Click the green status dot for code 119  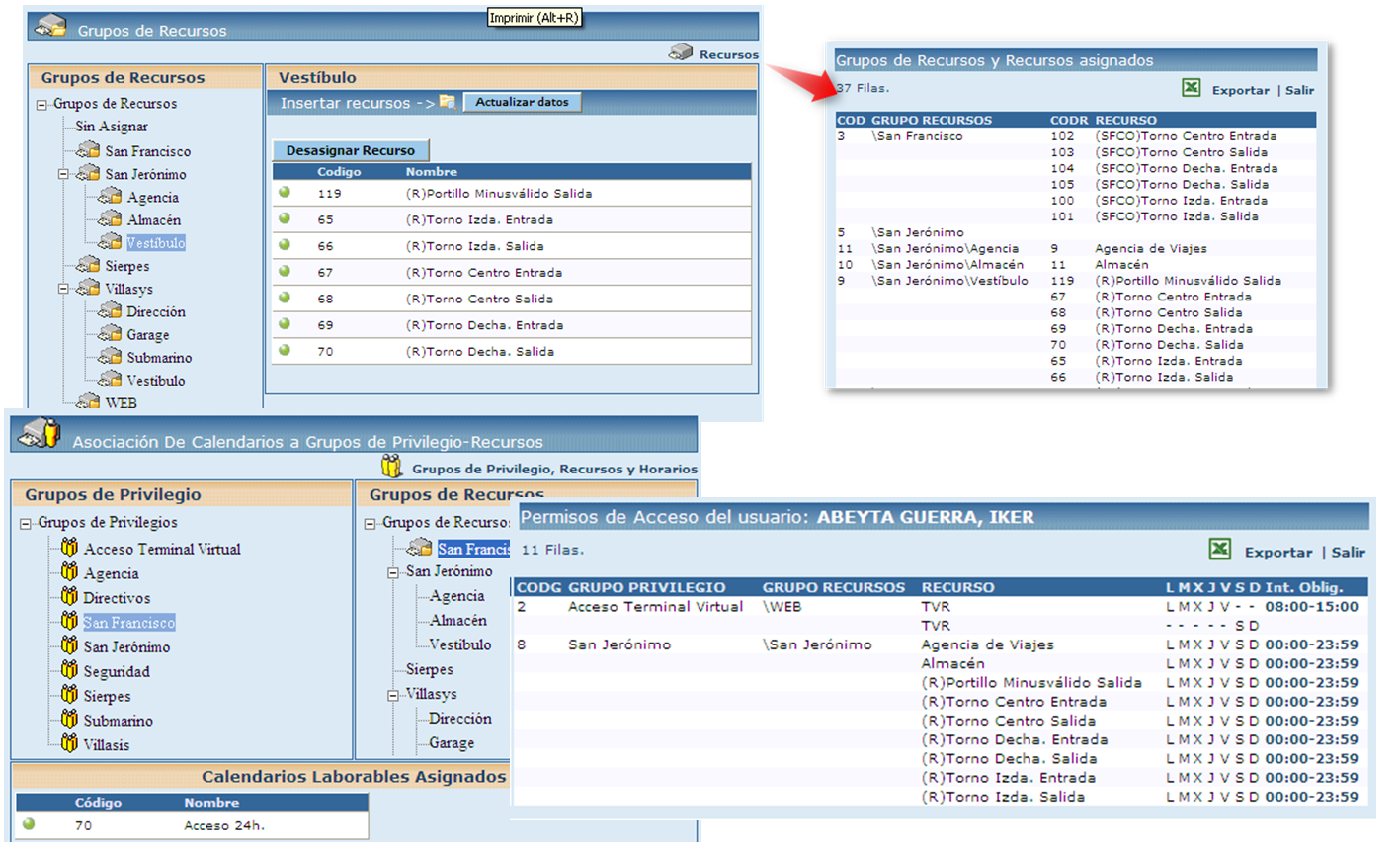[285, 193]
